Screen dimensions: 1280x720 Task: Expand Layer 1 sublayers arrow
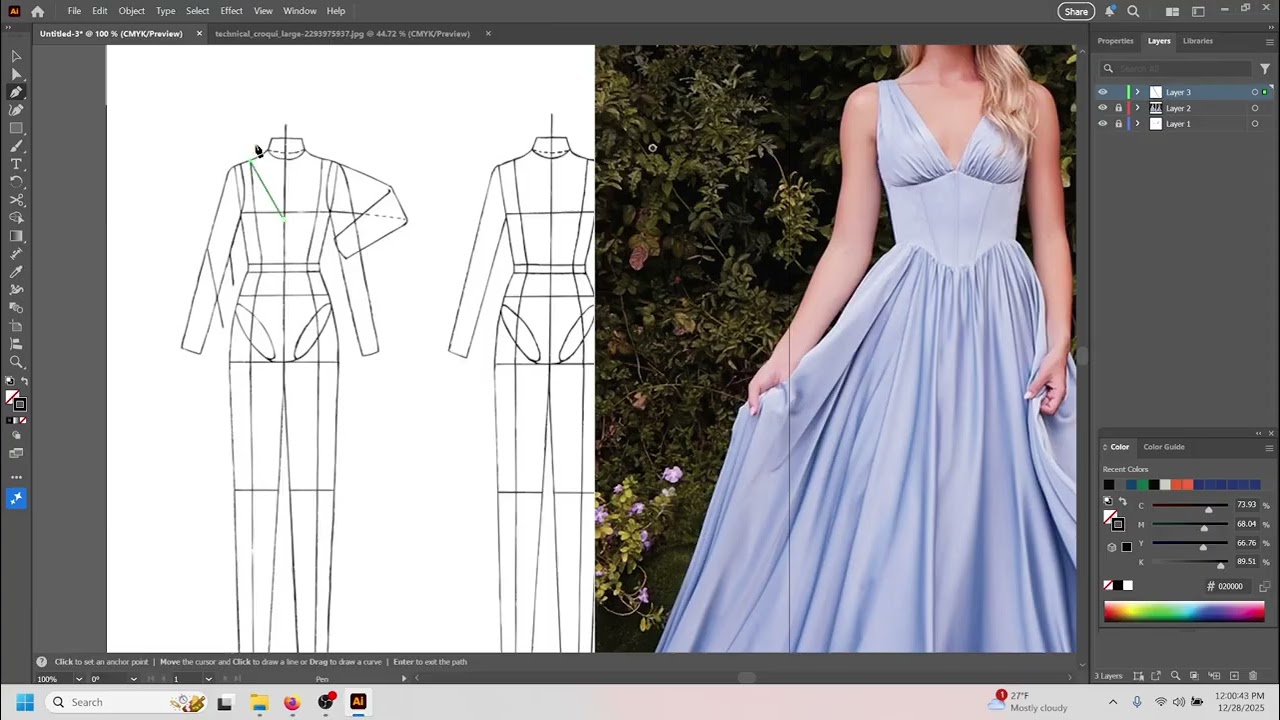(1137, 124)
